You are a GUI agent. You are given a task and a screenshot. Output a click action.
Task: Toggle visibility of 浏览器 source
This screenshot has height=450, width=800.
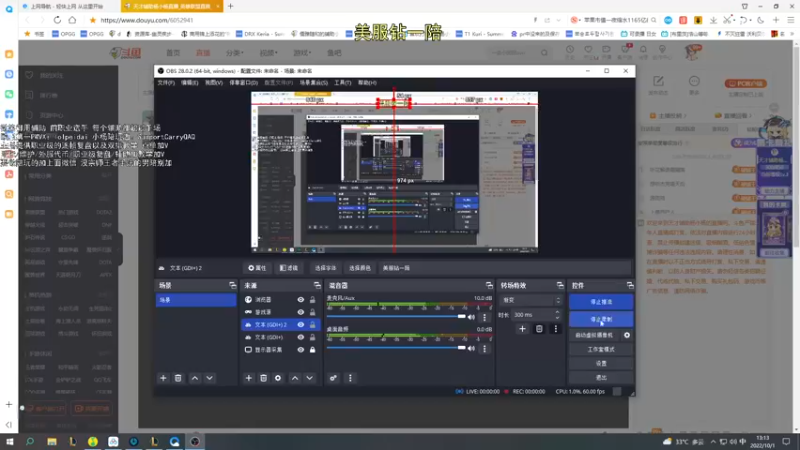point(301,299)
